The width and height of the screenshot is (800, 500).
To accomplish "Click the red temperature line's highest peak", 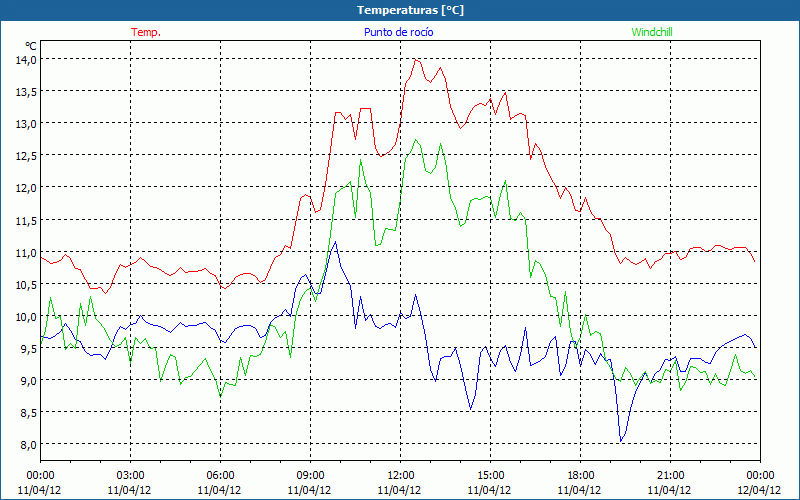I will 416,59.
